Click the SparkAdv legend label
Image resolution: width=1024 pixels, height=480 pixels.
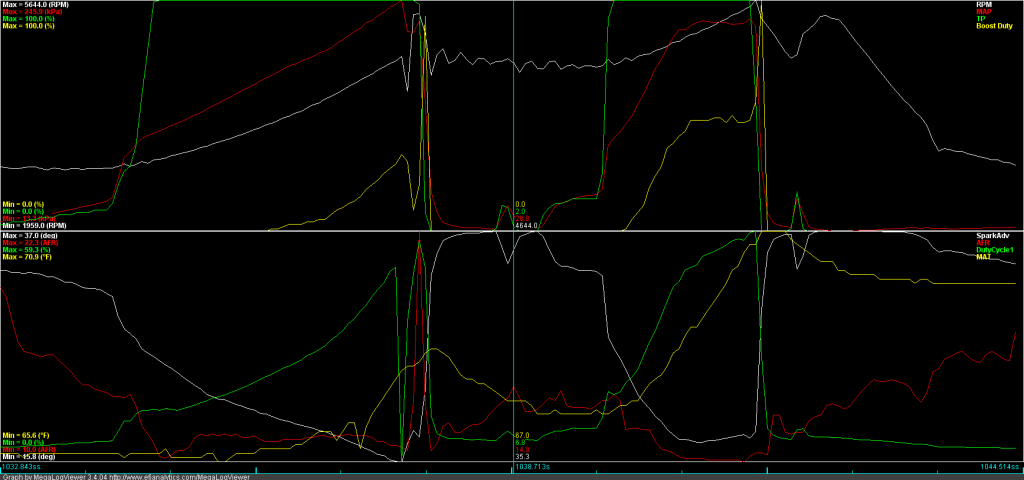click(991, 235)
